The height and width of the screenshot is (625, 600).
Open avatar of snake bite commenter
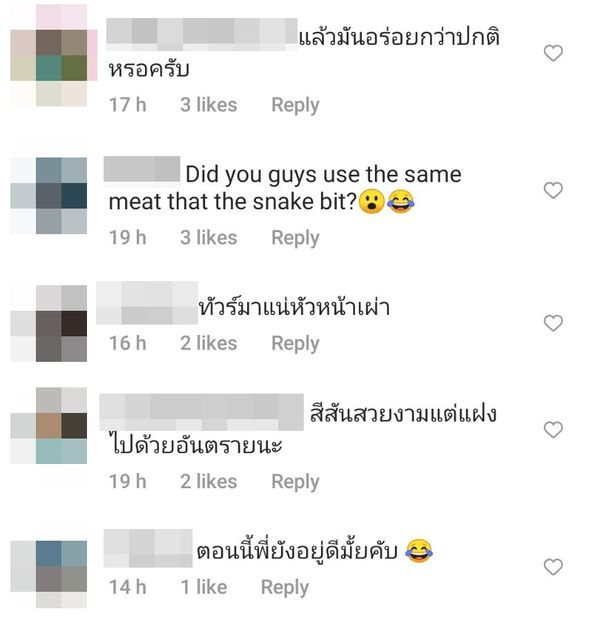coord(49,196)
